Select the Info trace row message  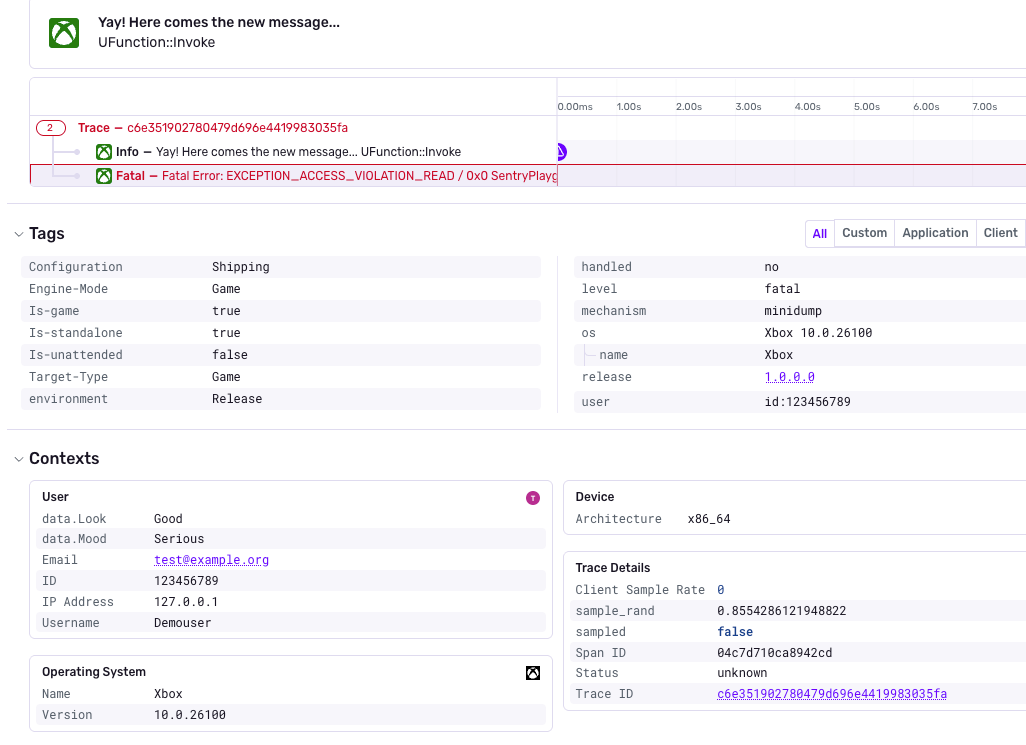(x=289, y=152)
